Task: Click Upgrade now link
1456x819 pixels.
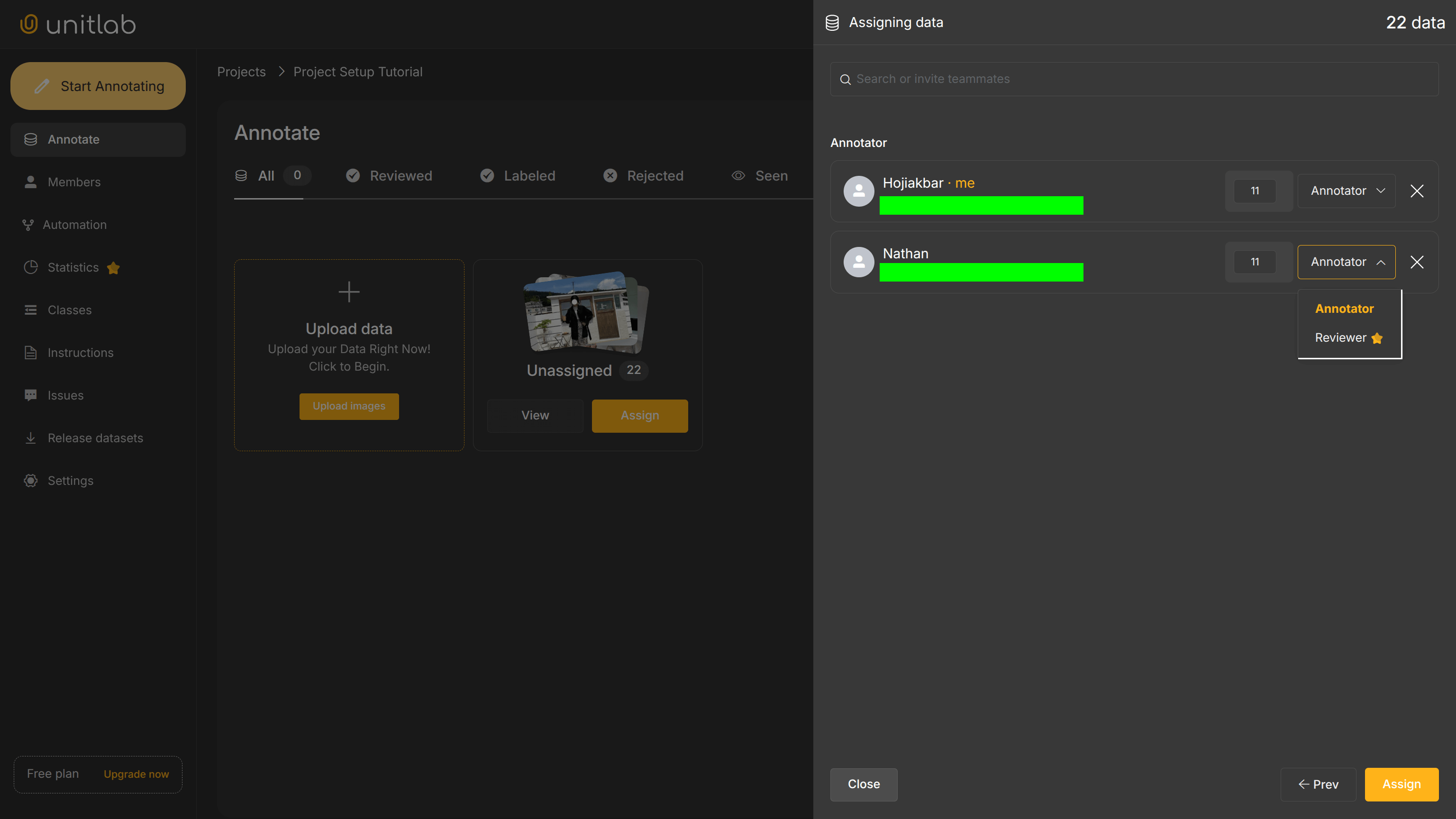Action: 136,774
